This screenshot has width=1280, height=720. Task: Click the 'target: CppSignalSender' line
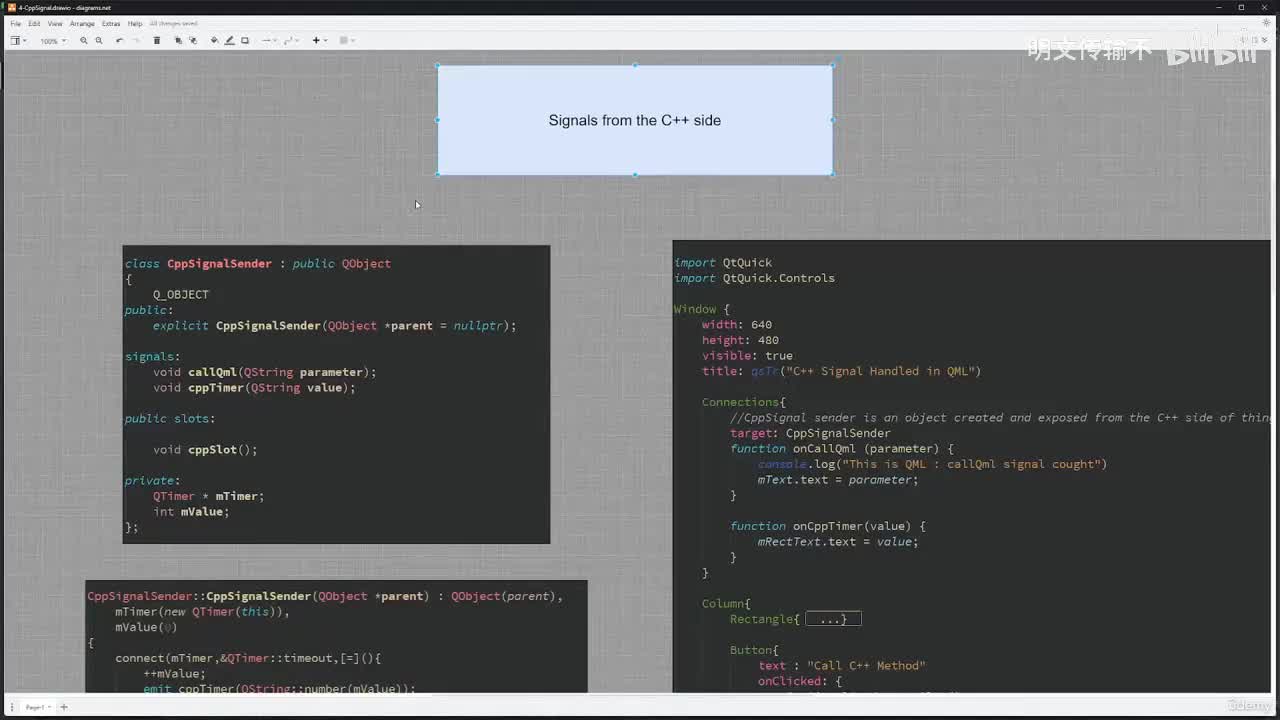810,433
